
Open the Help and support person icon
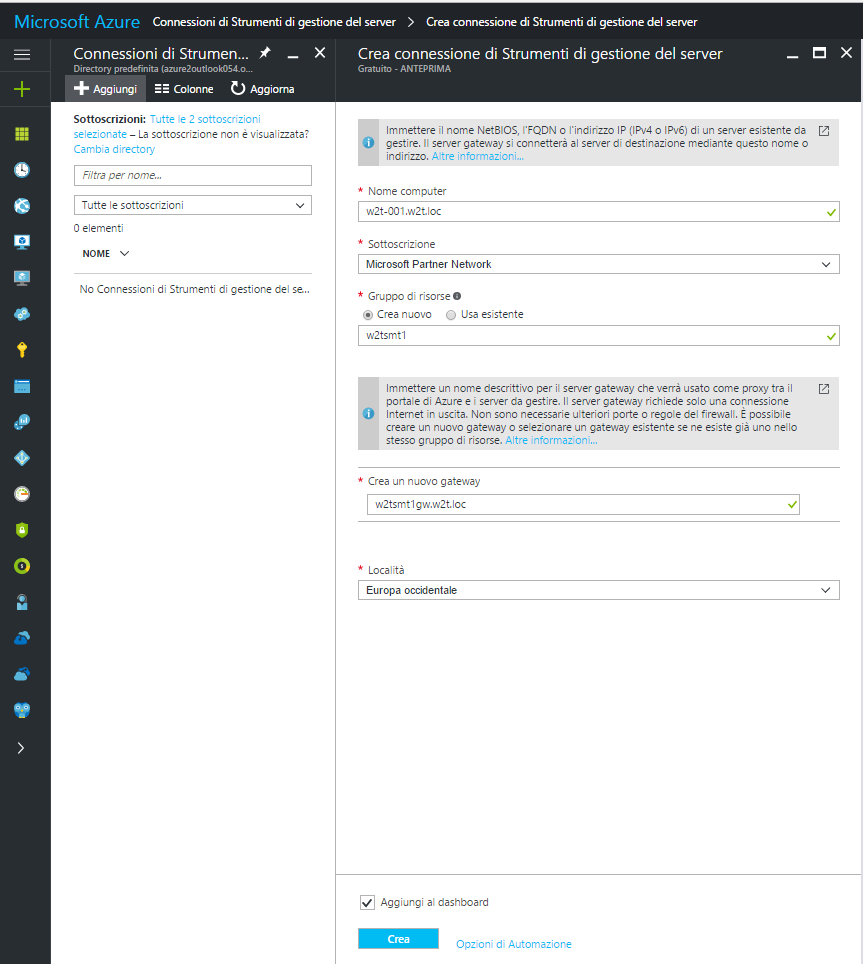click(x=22, y=602)
